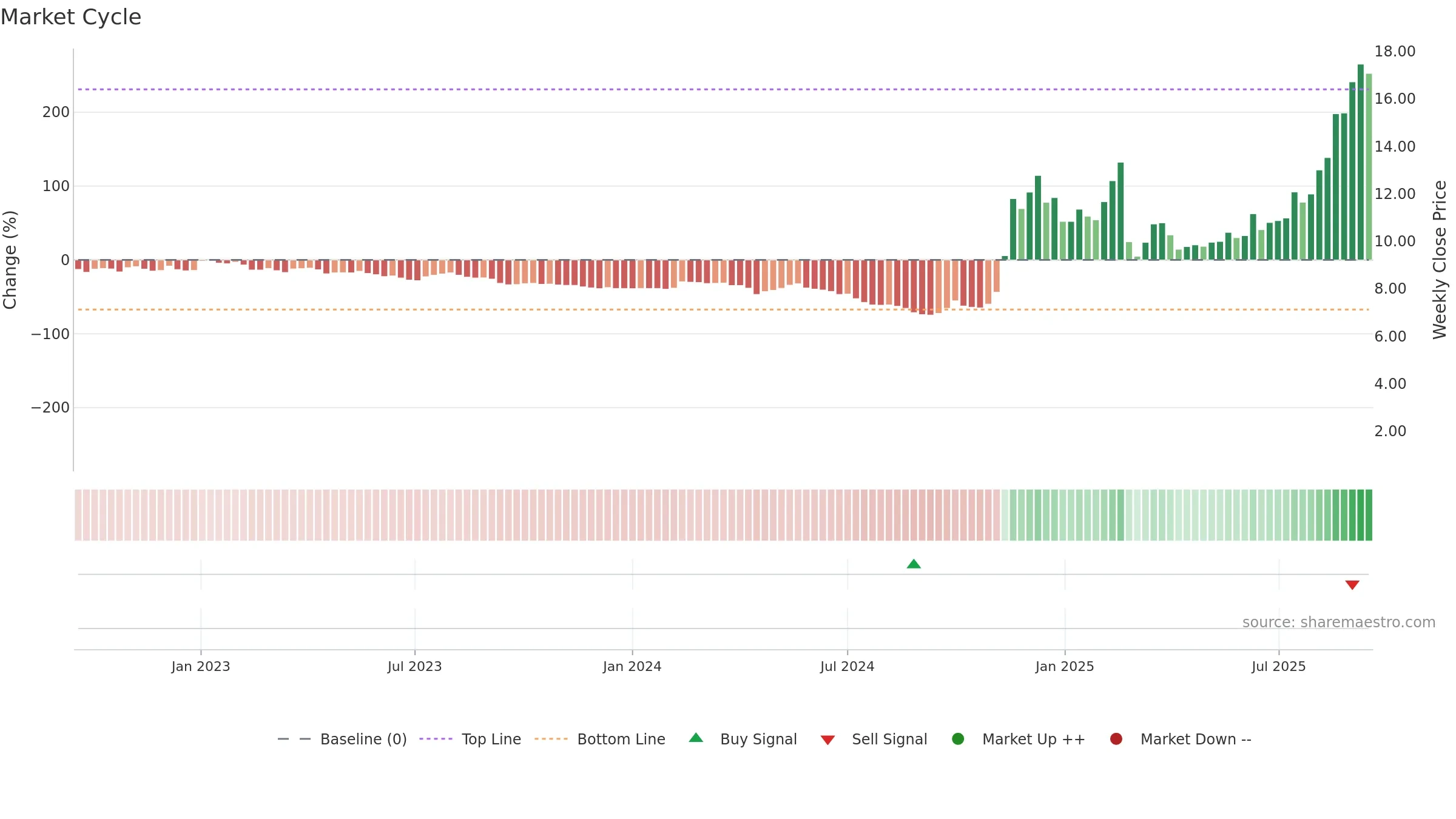Click the dark green heat-strip cell at the far right

click(1369, 515)
